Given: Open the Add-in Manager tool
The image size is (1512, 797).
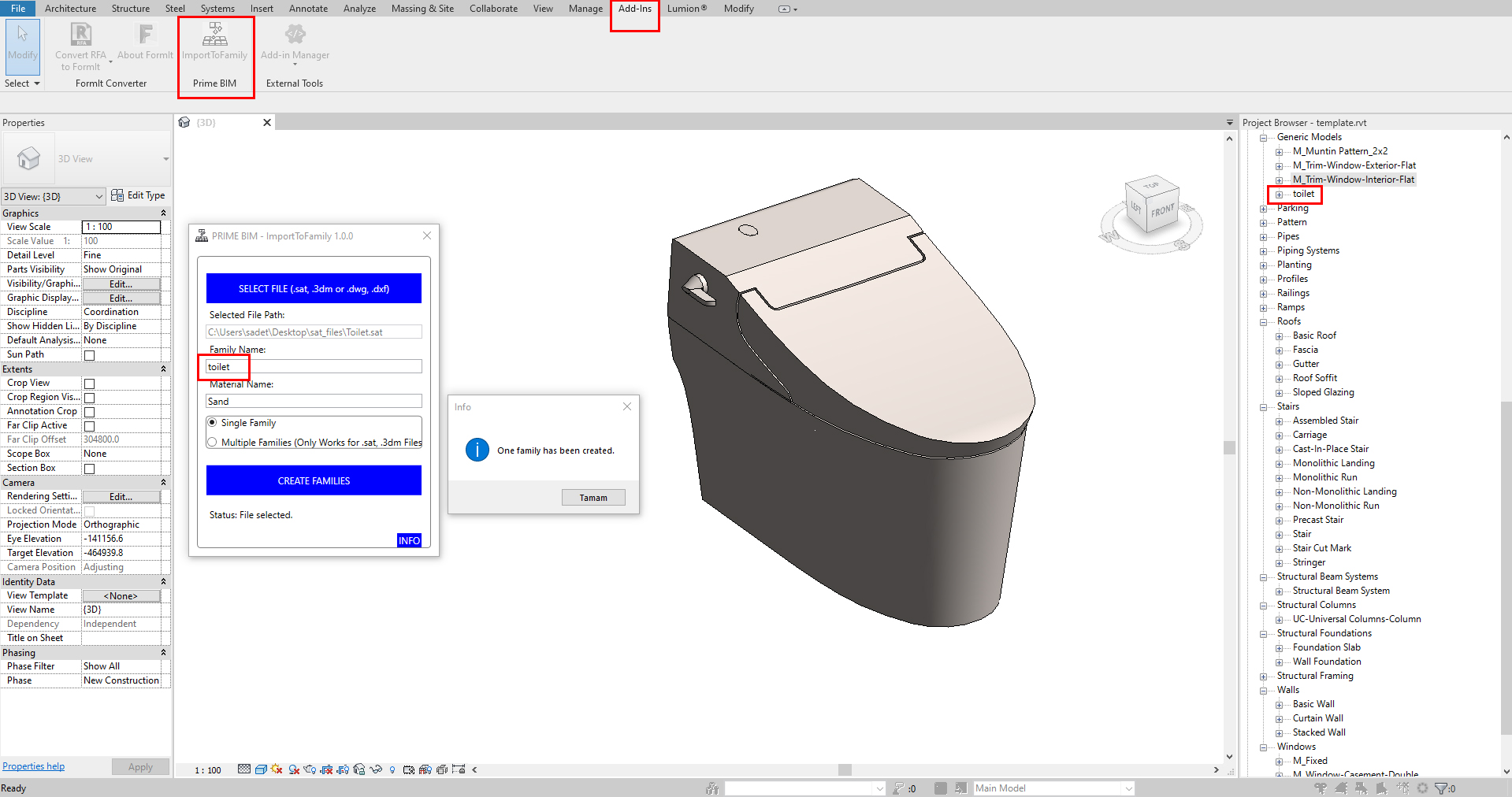Looking at the screenshot, I should click(x=295, y=43).
